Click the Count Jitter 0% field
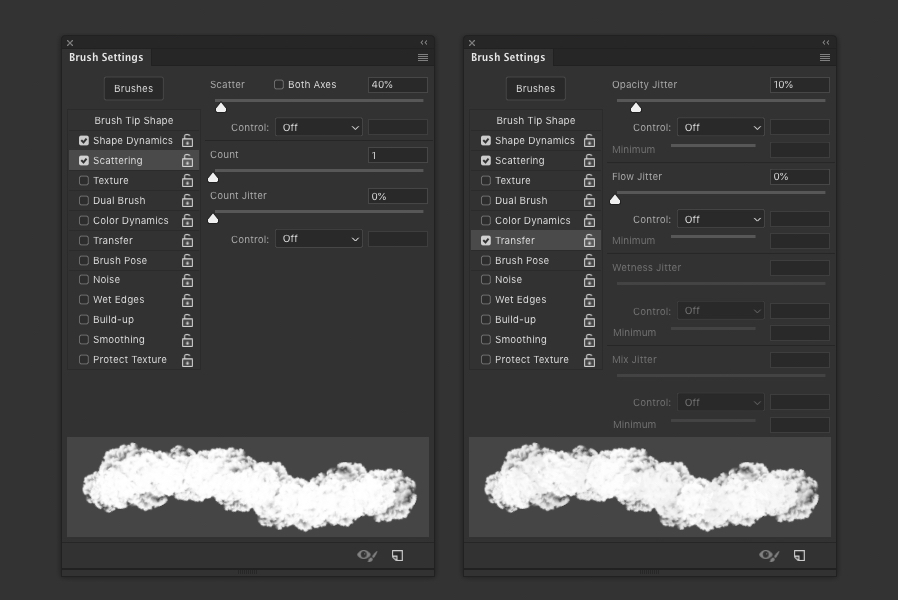 click(x=397, y=196)
